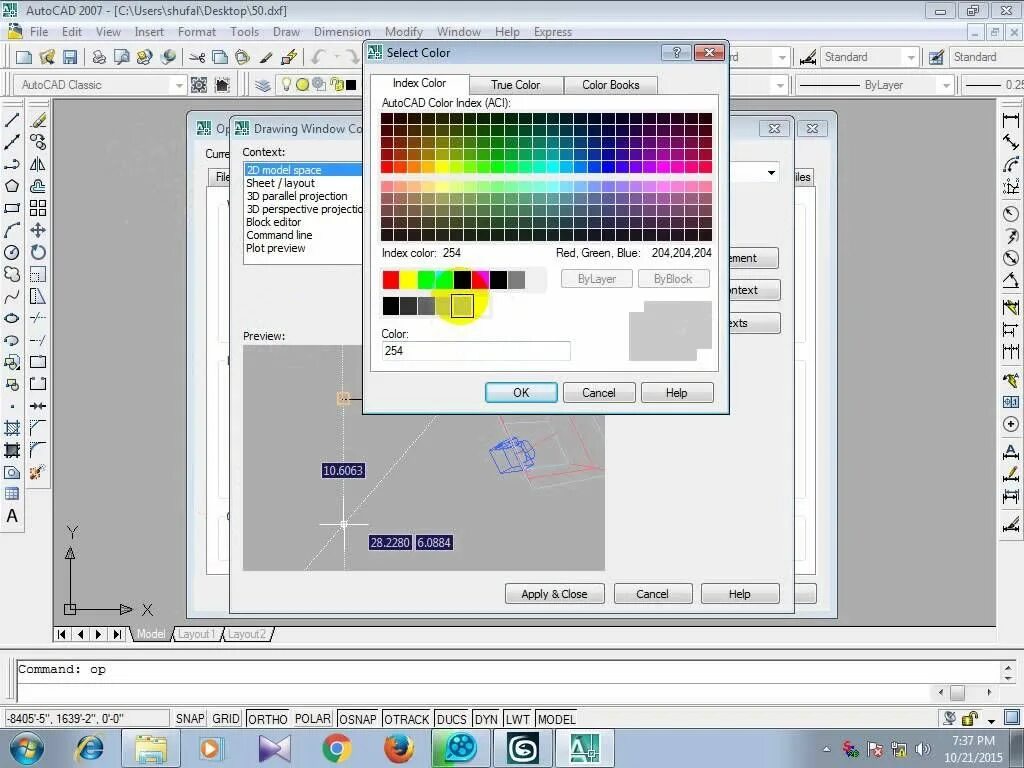
Task: Click Cancel in Drawing Window Colors dialog
Action: click(652, 594)
